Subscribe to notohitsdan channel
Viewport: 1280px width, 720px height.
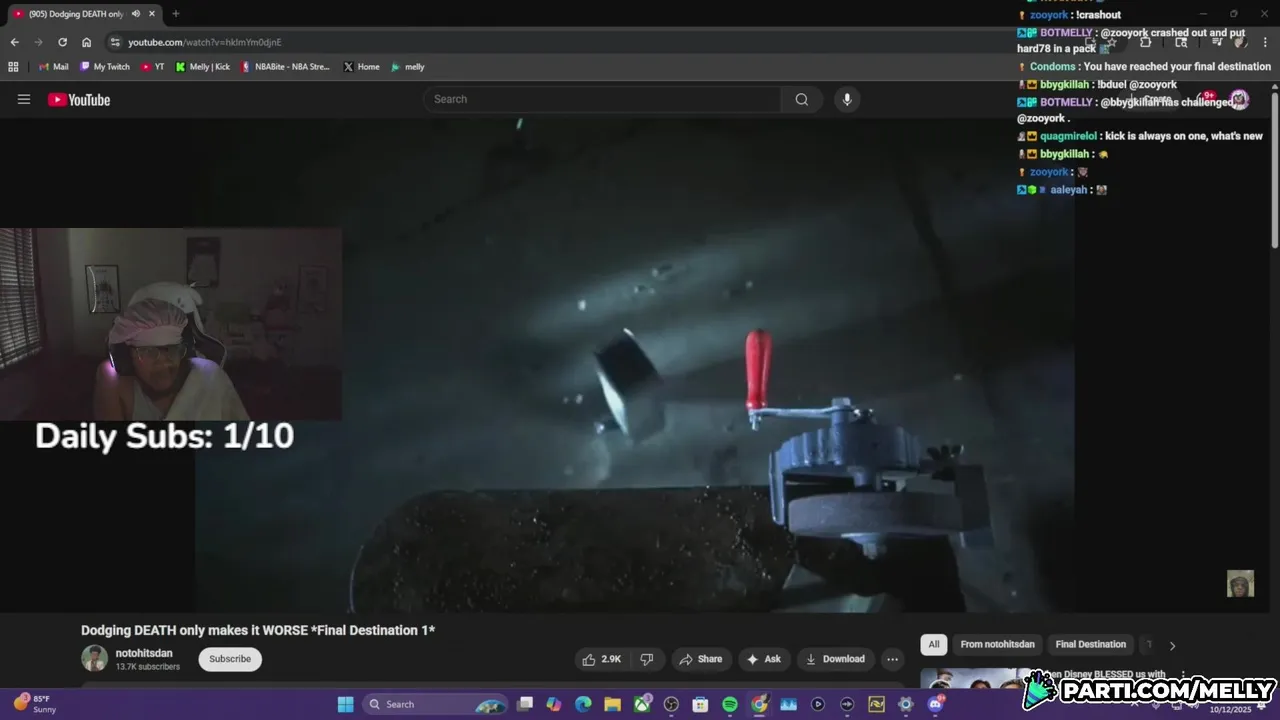[230, 659]
